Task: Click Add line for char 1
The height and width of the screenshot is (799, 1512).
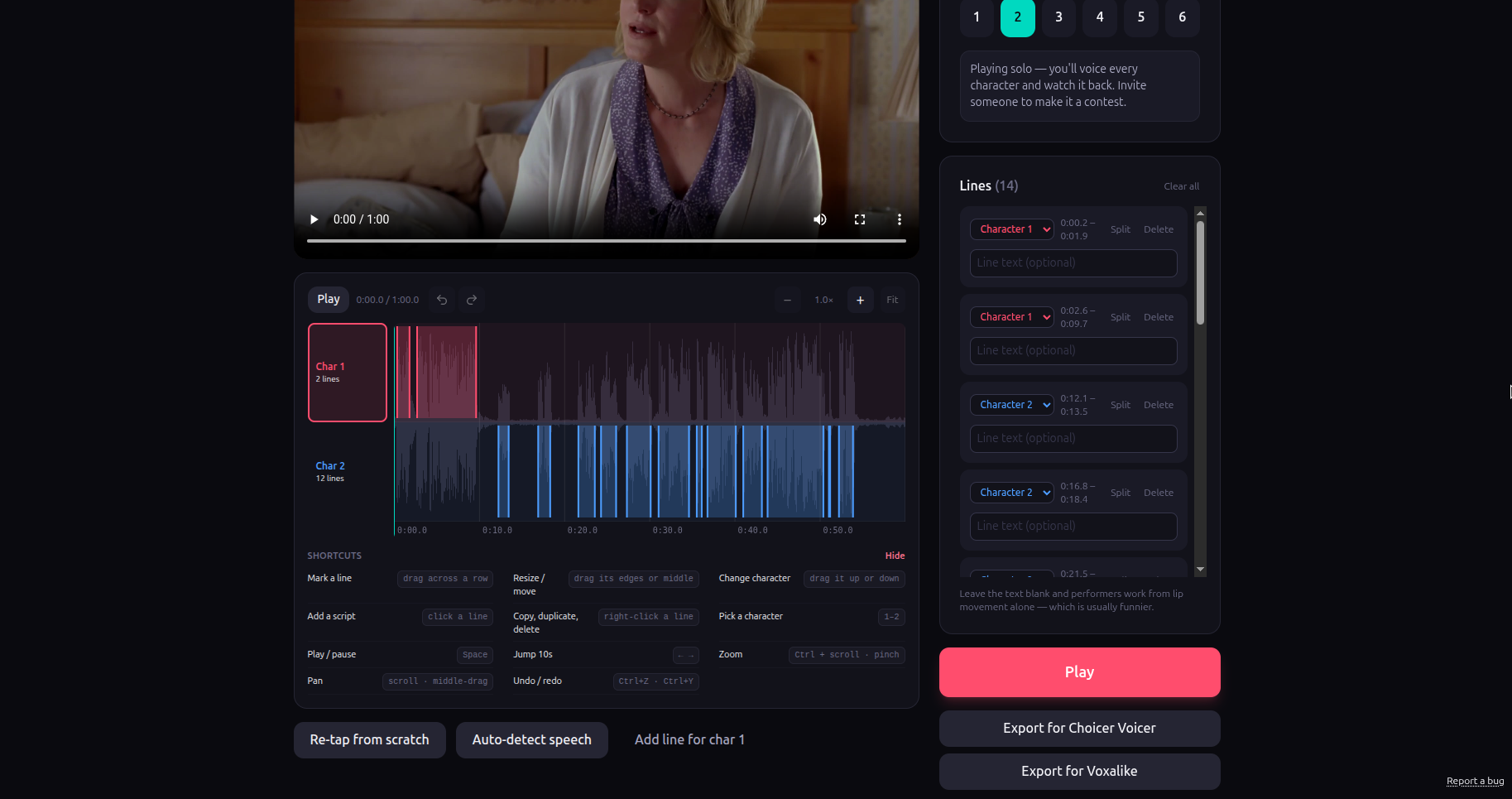Action: tap(689, 740)
